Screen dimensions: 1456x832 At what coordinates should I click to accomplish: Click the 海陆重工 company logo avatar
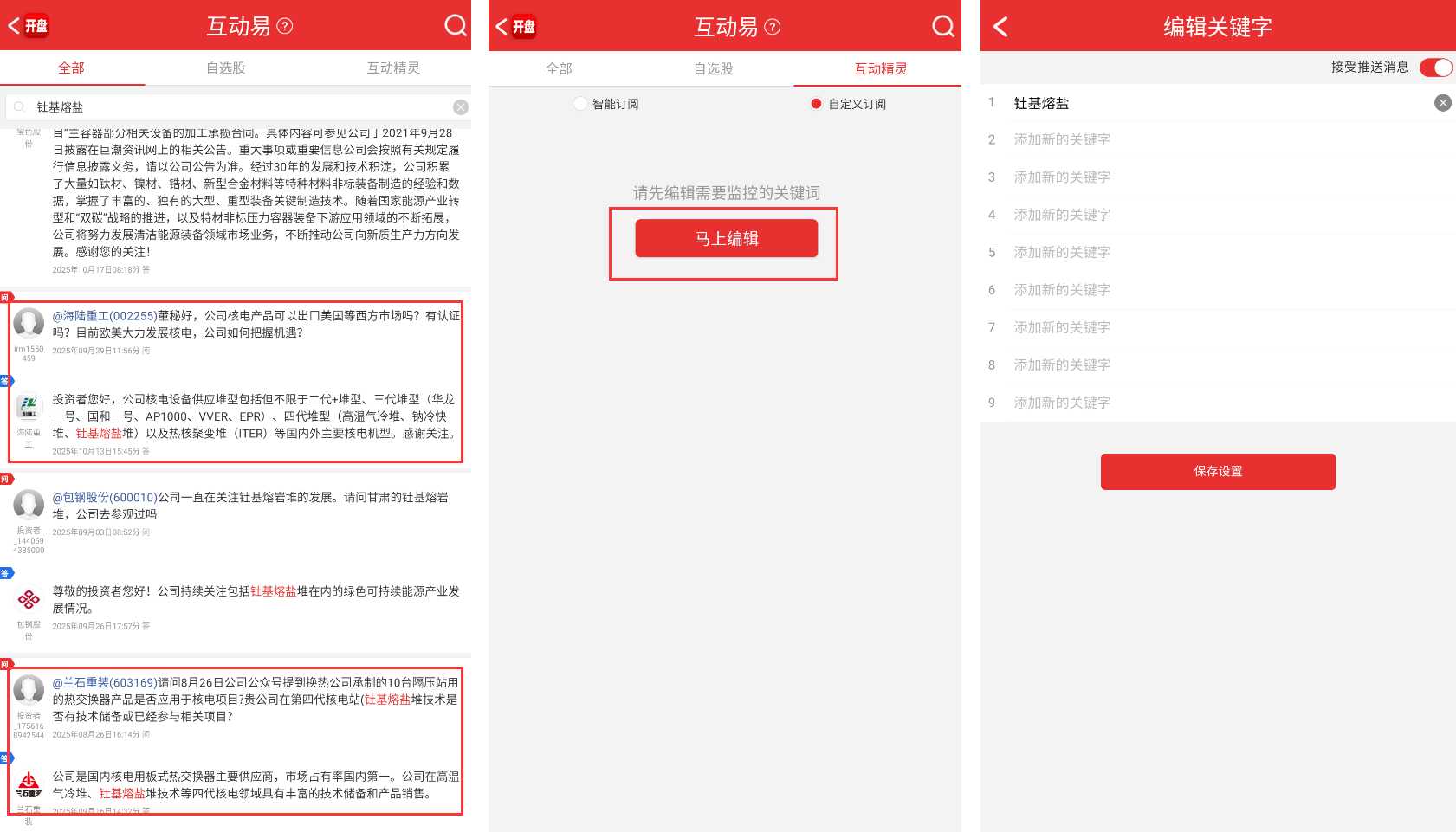(29, 406)
